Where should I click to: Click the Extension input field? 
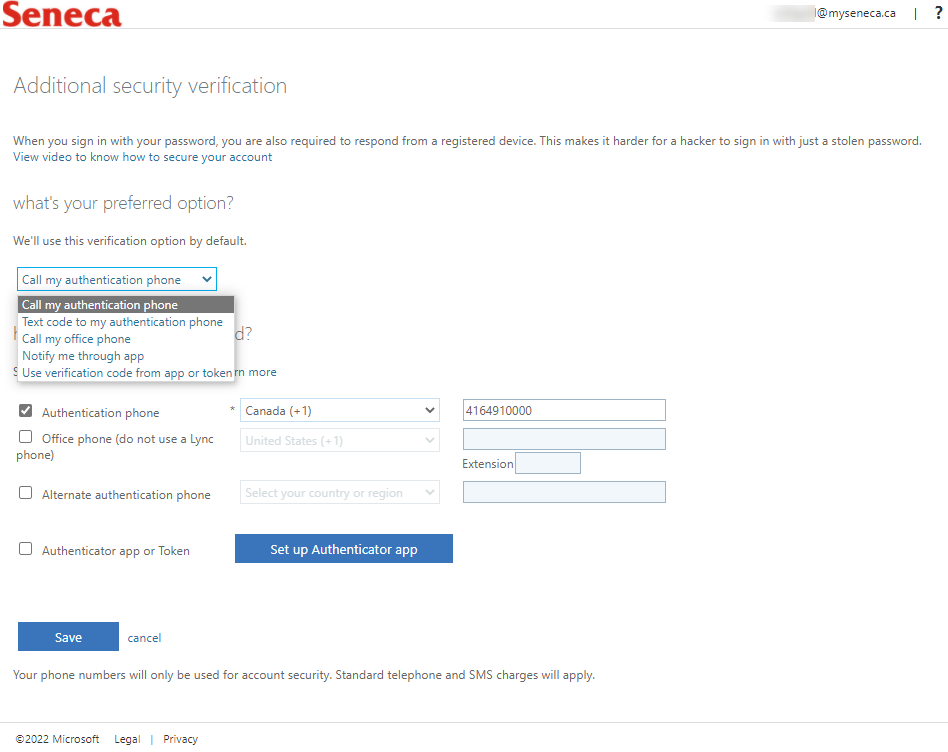548,464
